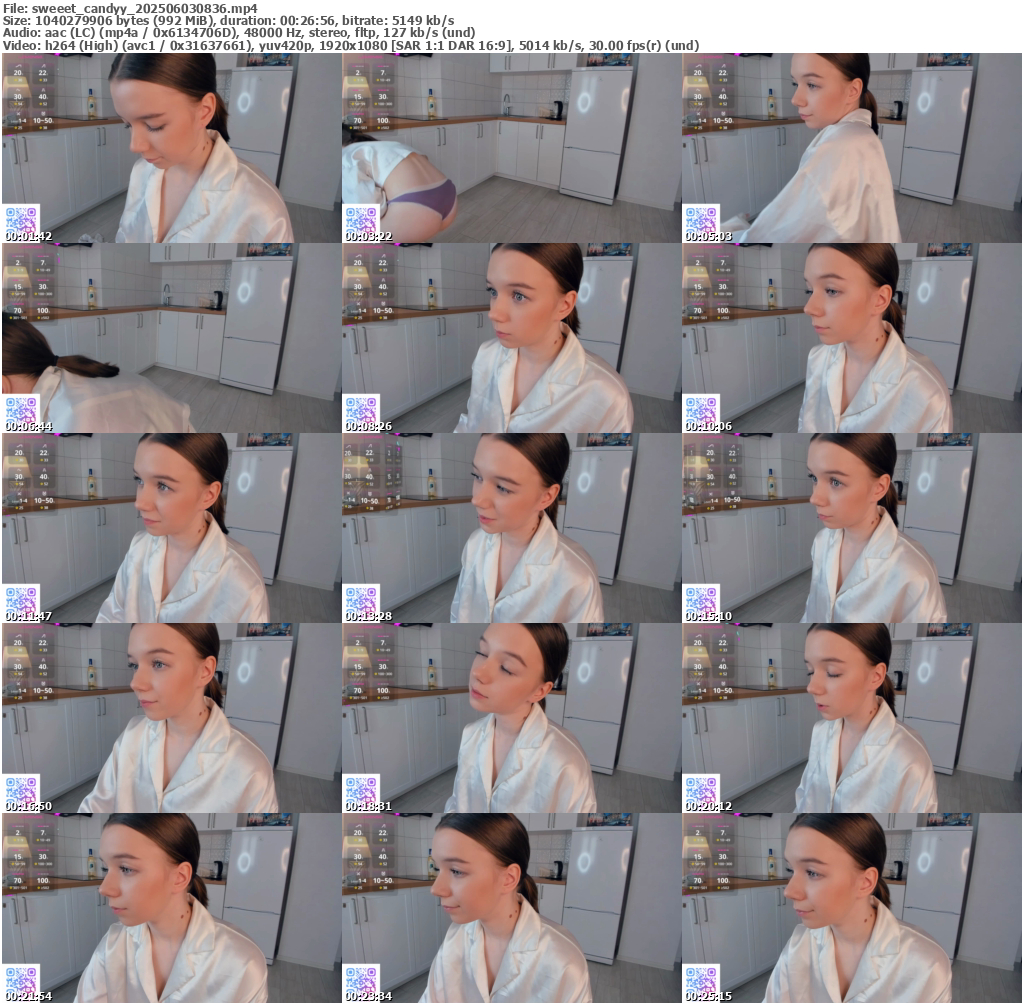Select the thumbnail at timestamp 00:06:44
Screen dimensions: 1024x1003
click(x=172, y=338)
